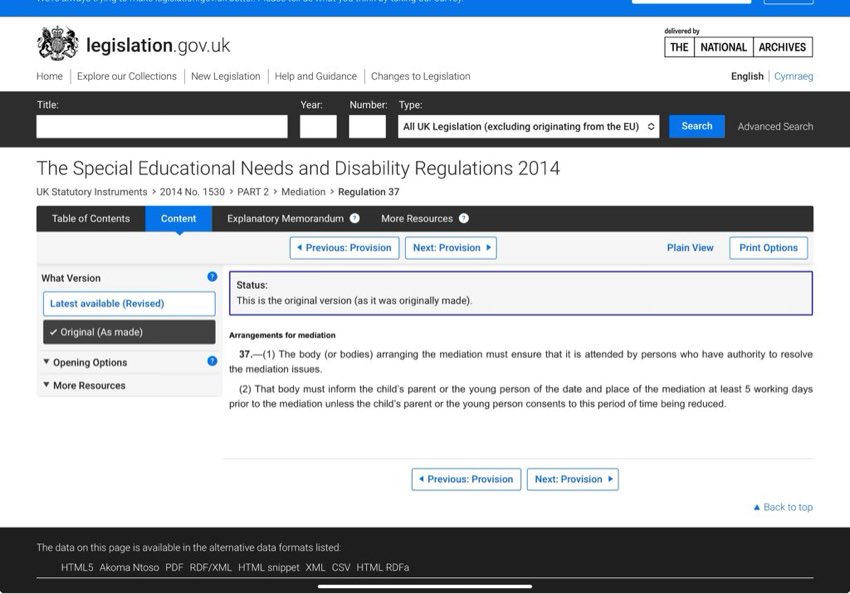Open the HTML RDFa format

tap(383, 567)
